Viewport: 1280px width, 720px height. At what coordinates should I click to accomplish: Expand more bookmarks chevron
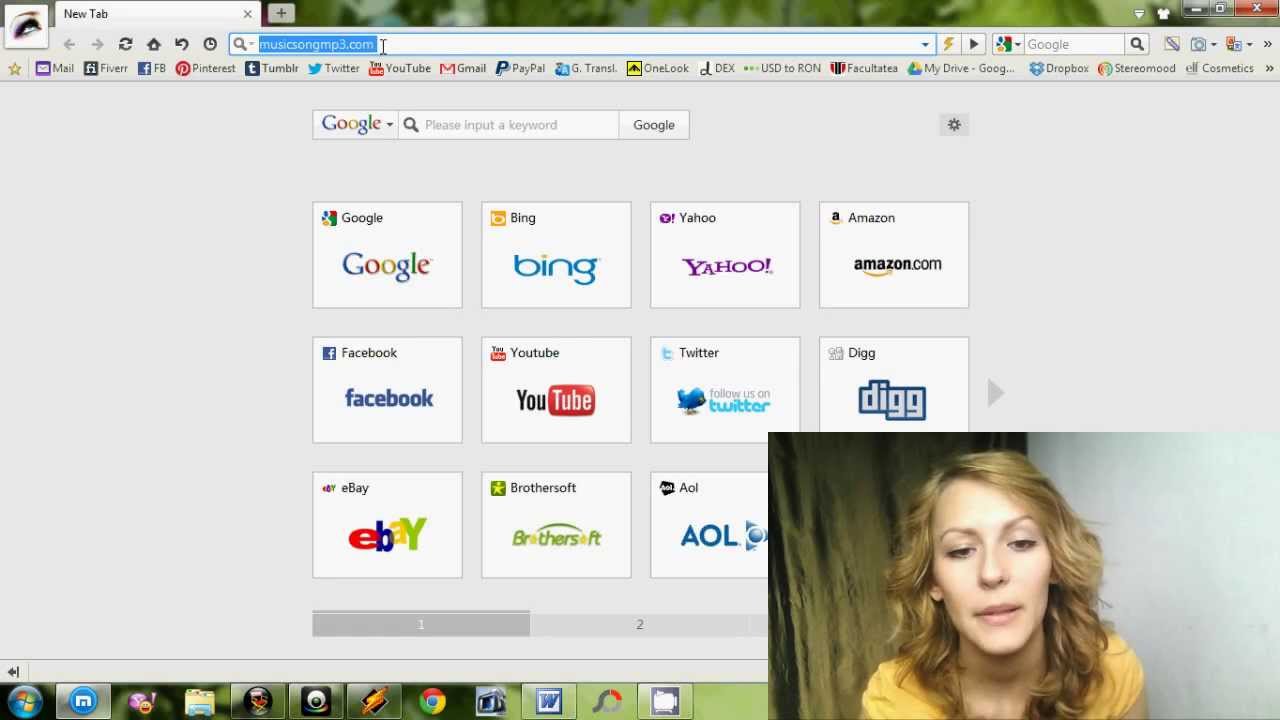click(1269, 68)
